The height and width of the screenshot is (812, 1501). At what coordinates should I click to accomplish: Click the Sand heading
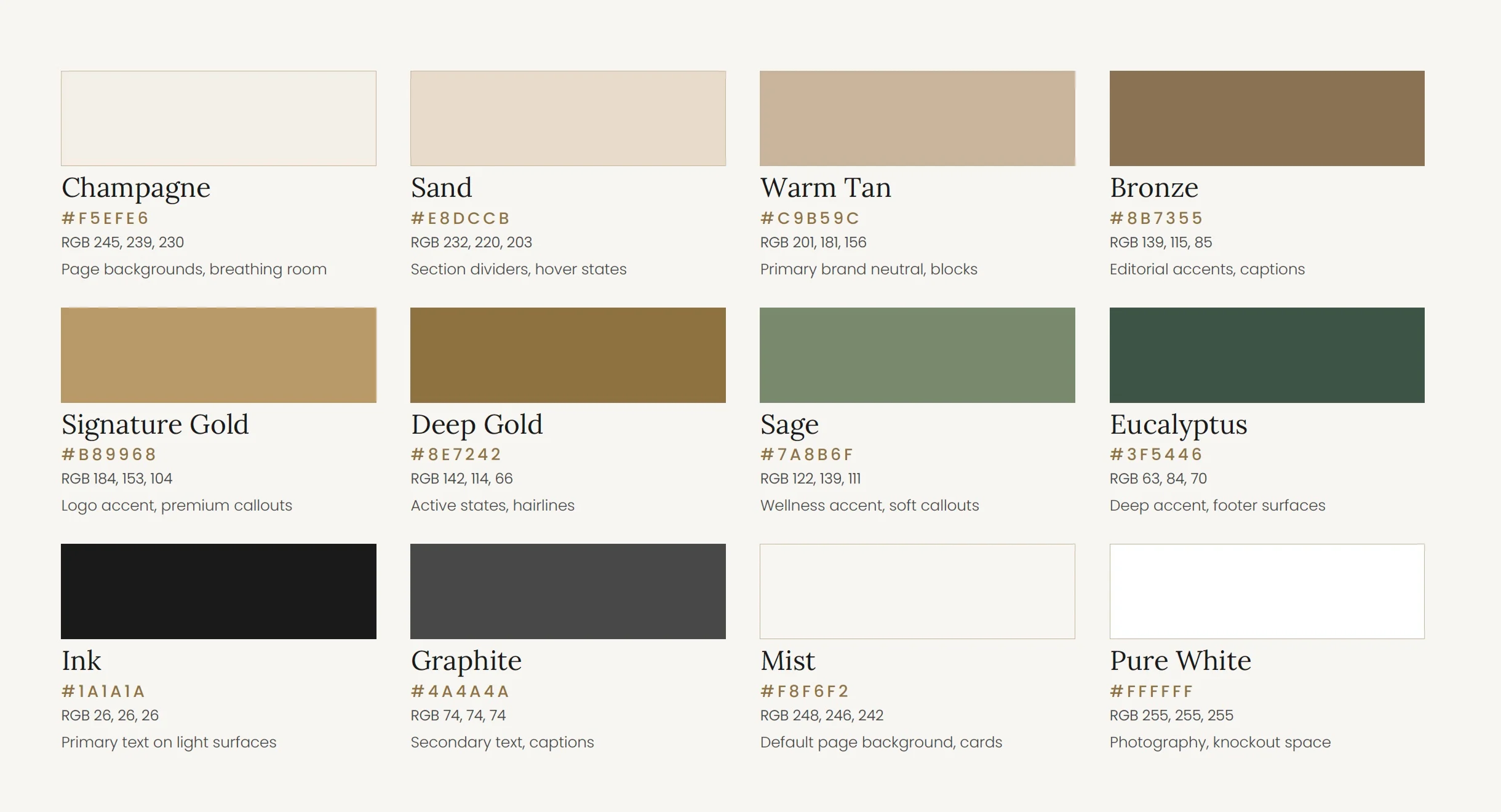tap(441, 188)
